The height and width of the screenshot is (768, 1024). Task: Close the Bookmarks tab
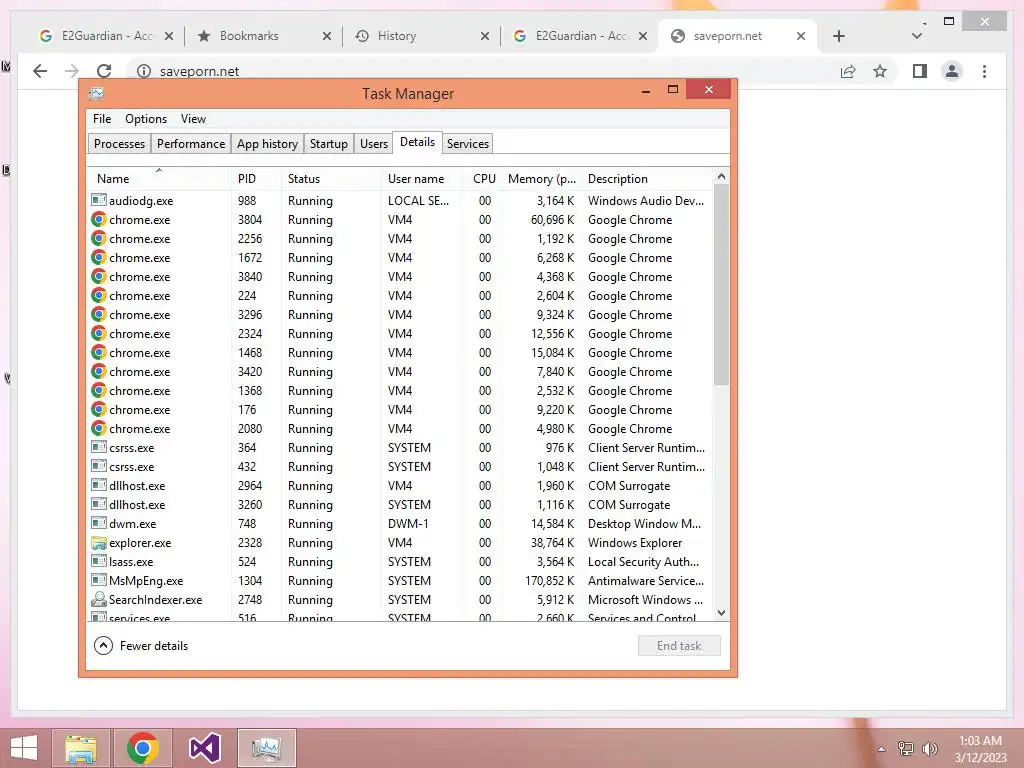click(327, 36)
